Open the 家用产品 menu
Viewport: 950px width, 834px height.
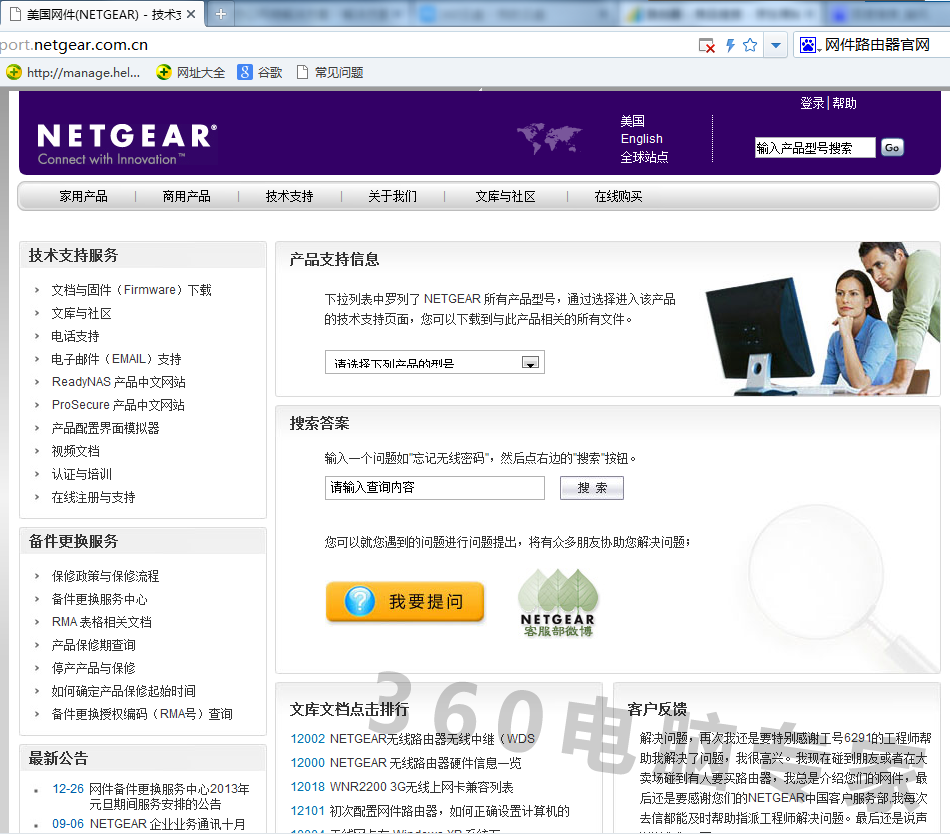point(84,196)
